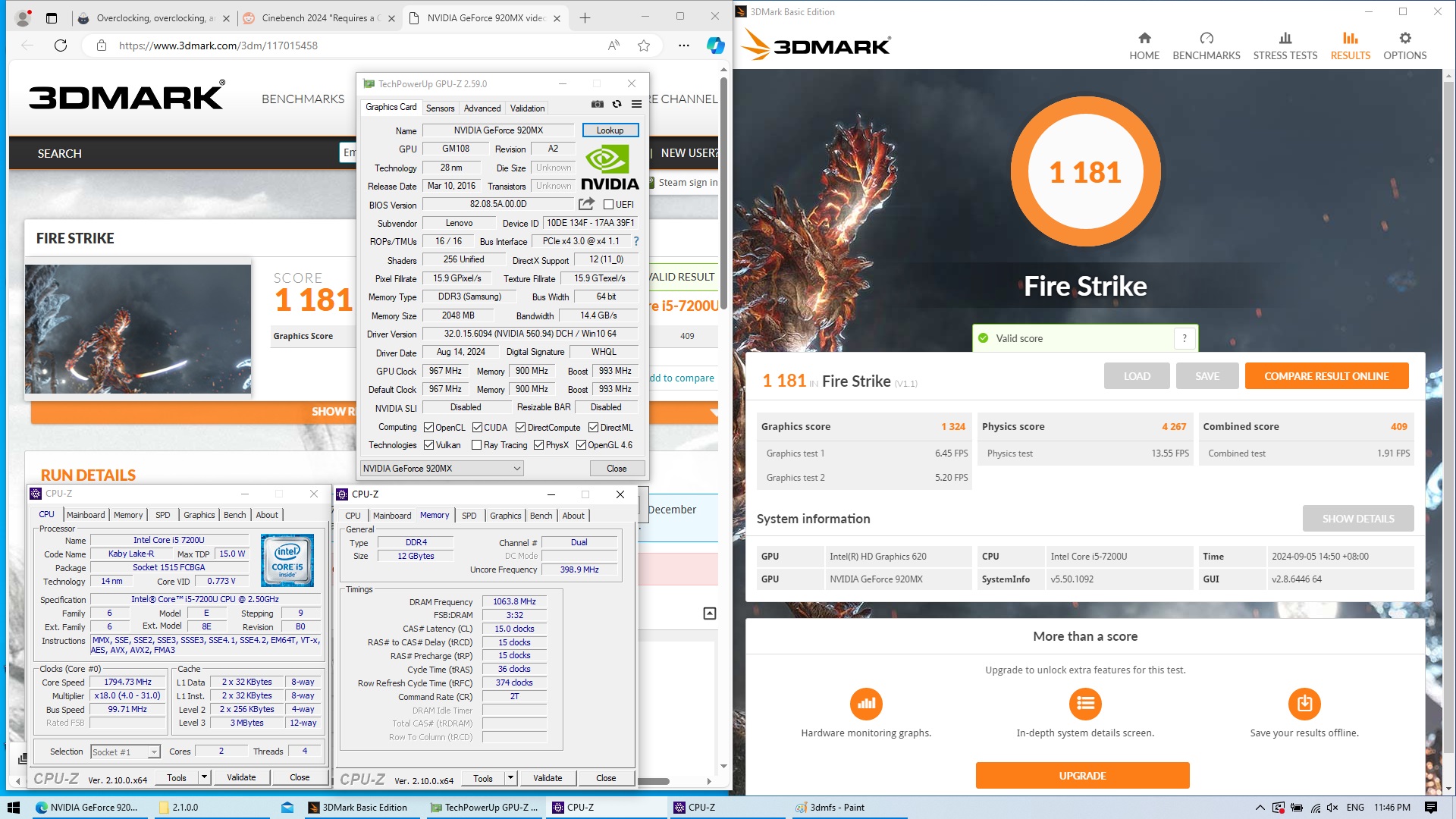This screenshot has height=819, width=1456.
Task: Open GPU-Z hamburger menu
Action: pos(636,104)
